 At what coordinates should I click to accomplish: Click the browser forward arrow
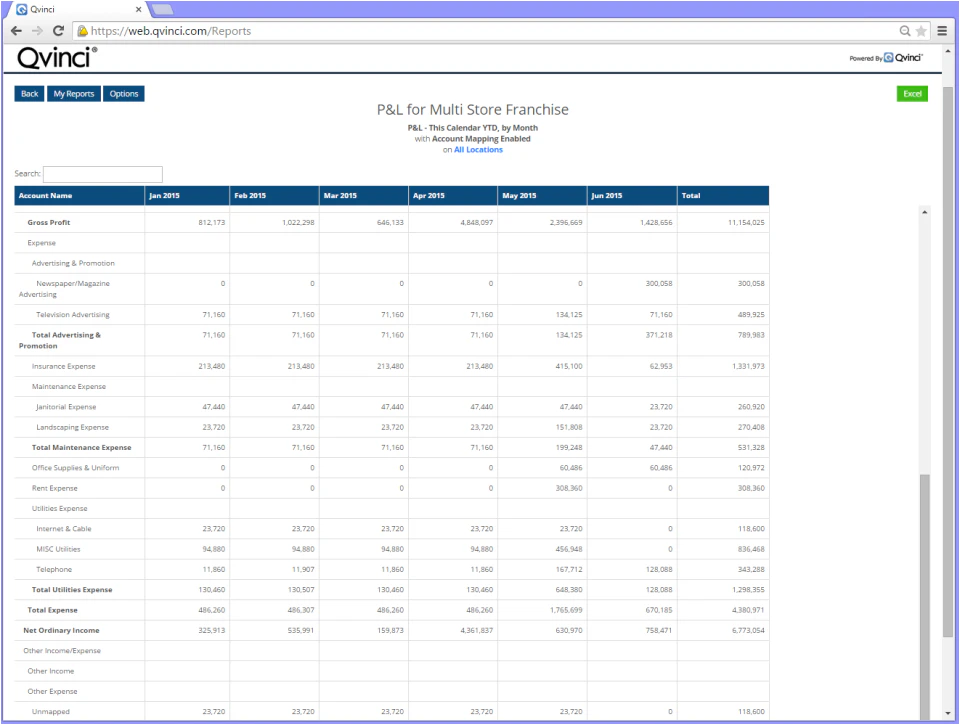click(37, 31)
